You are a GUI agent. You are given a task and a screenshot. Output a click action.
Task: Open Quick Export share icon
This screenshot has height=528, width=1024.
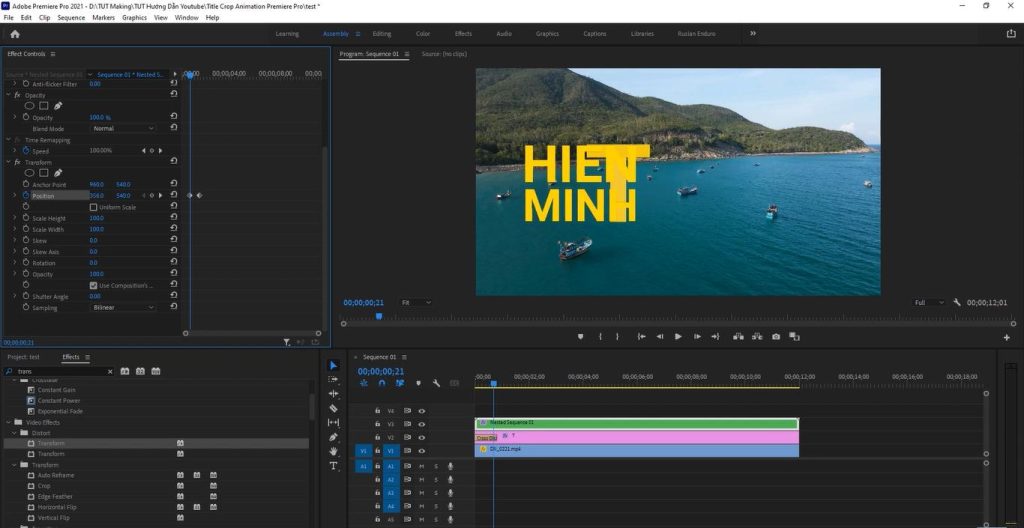pos(1011,34)
